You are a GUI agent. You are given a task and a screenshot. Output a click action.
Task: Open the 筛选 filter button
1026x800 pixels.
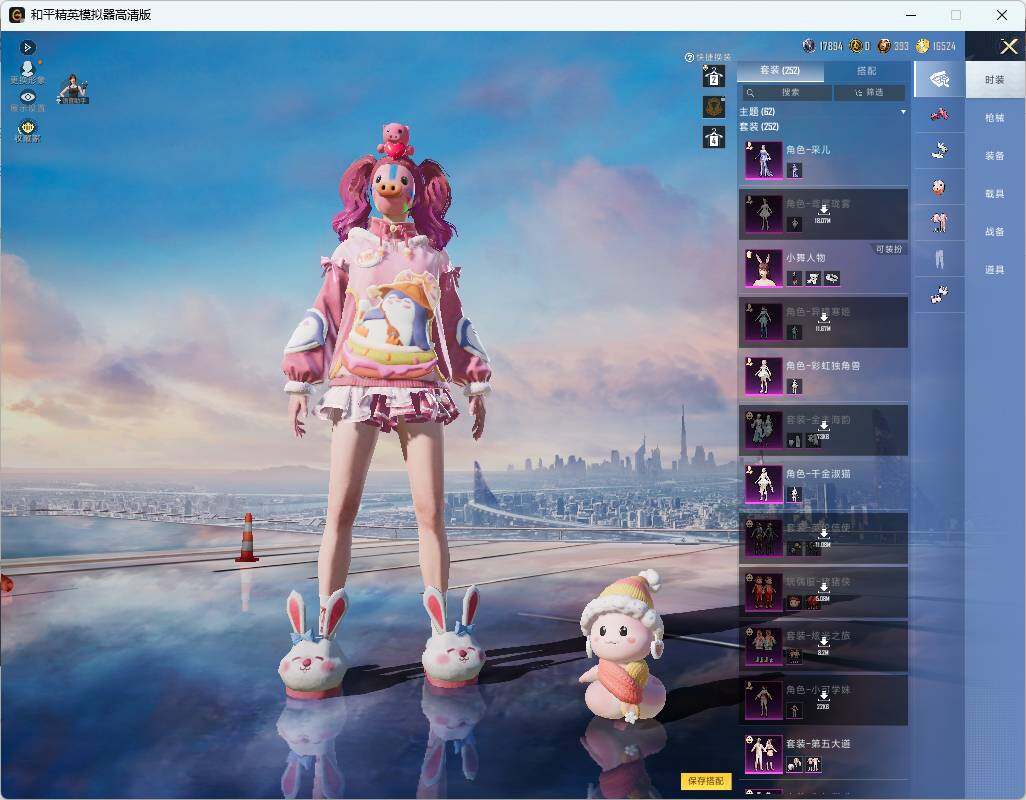click(870, 93)
